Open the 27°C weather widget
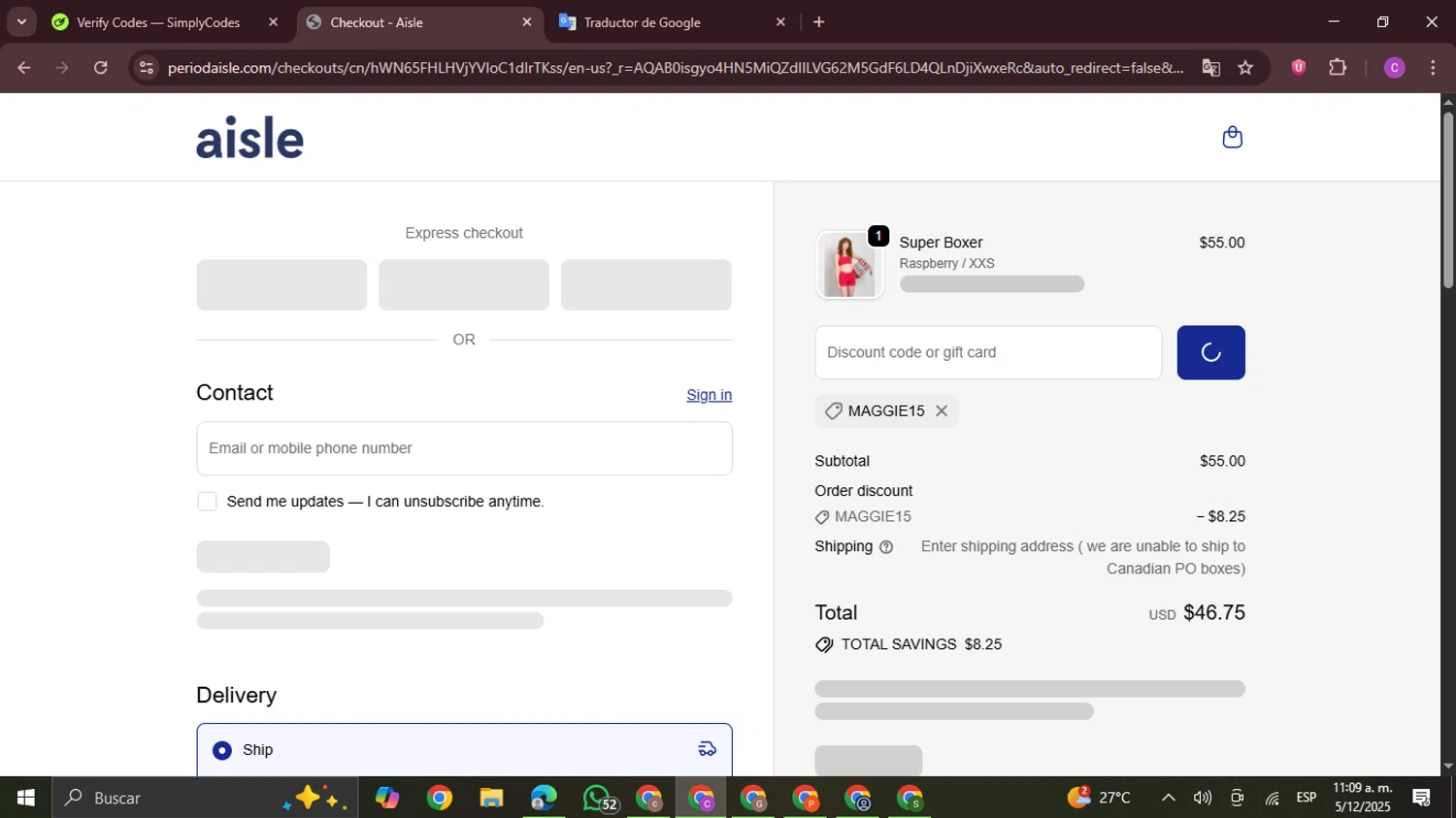 pyautogui.click(x=1099, y=798)
